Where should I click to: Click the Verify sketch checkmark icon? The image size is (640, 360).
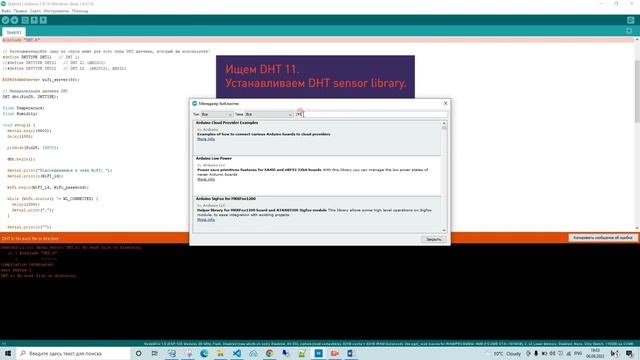pyautogui.click(x=5, y=20)
